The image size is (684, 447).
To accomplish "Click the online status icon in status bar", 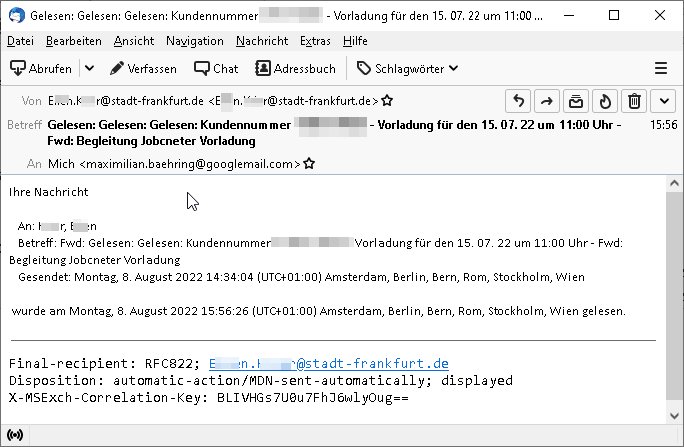I will [x=15, y=435].
